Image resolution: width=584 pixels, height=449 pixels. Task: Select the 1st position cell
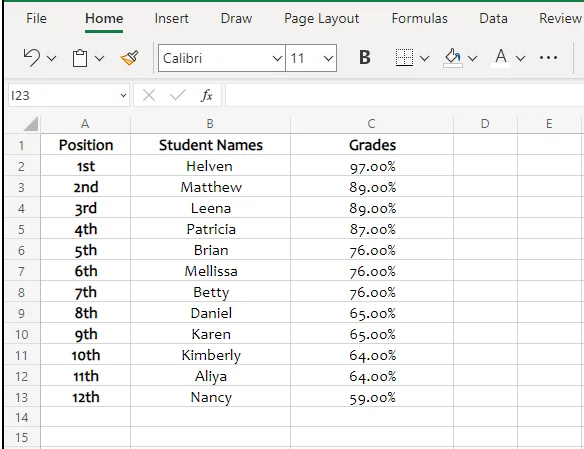pos(86,166)
